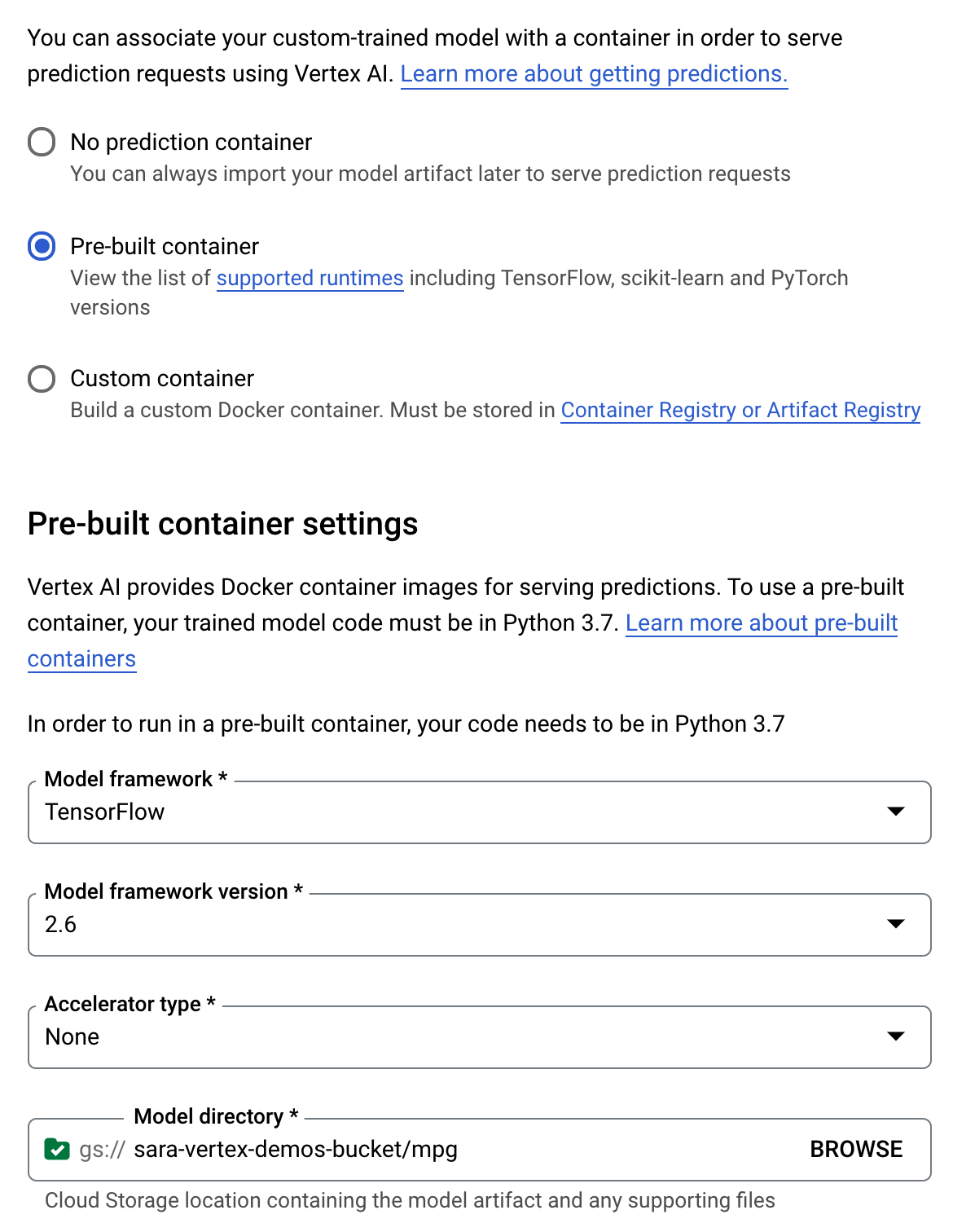Screen dimensions: 953x1232
Task: Open "Container Registry or Artifact Registry" link
Action: coord(740,410)
